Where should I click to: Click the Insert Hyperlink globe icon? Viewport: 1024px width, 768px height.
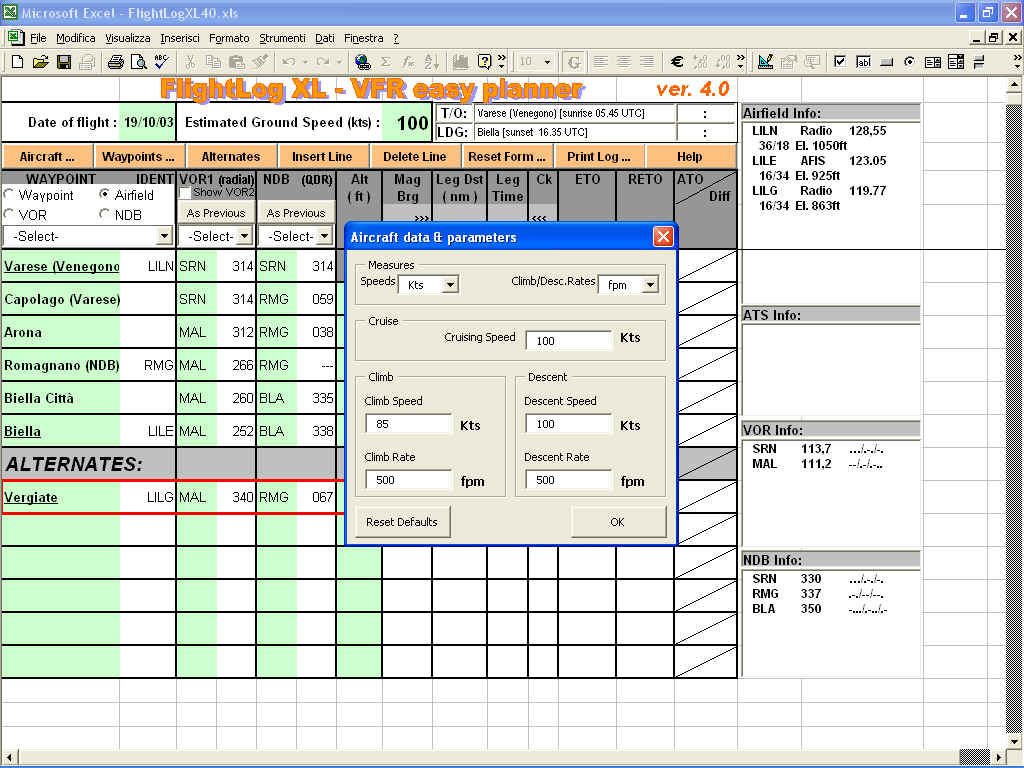[362, 62]
